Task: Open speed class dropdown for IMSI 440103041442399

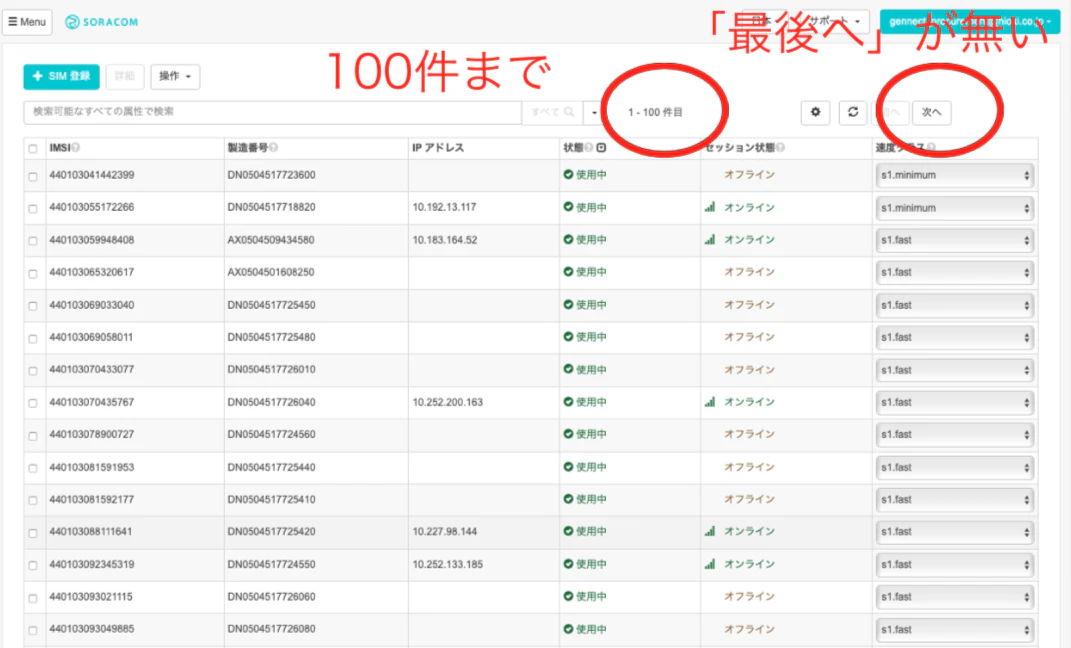Action: (x=954, y=175)
